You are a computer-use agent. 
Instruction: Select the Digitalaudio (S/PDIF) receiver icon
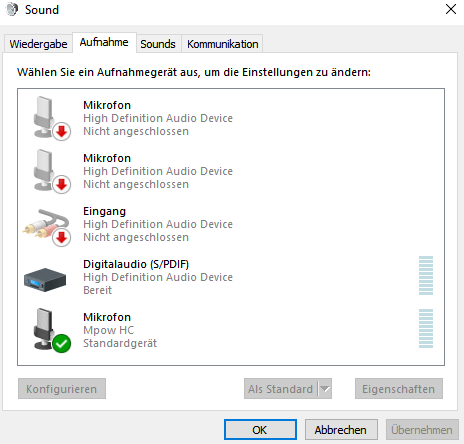click(45, 280)
